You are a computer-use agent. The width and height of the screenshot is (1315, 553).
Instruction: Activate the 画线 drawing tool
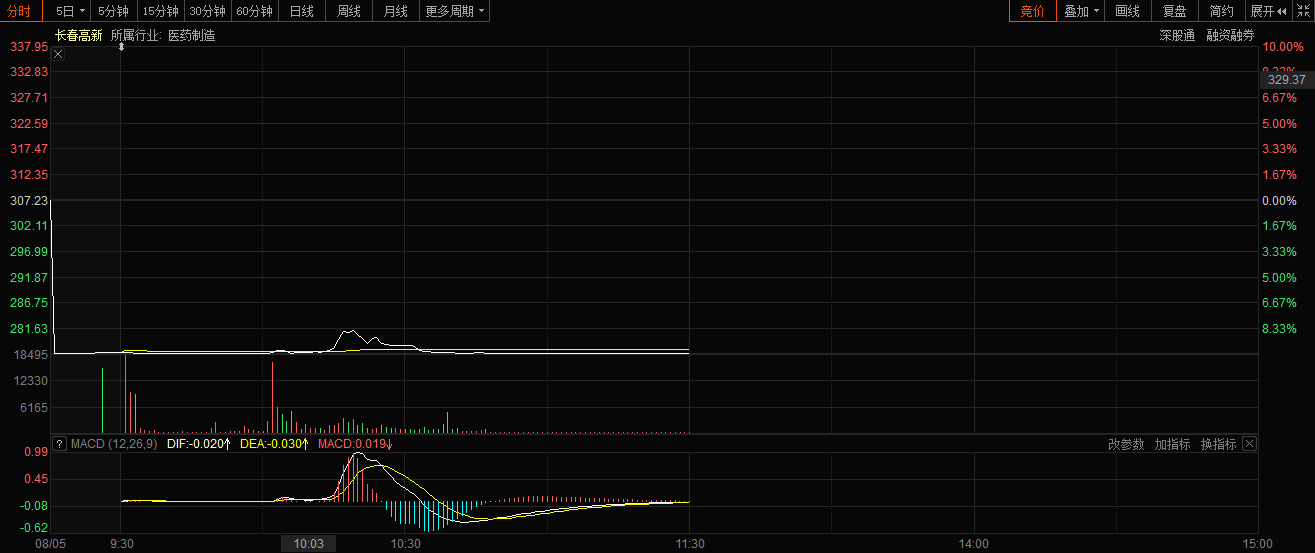[x=1127, y=11]
